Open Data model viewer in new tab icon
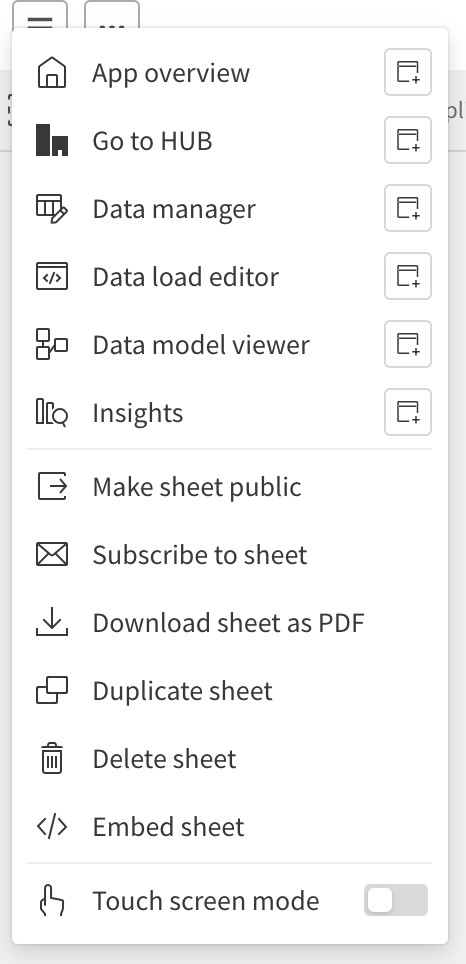Viewport: 466px width, 964px height. click(x=408, y=344)
